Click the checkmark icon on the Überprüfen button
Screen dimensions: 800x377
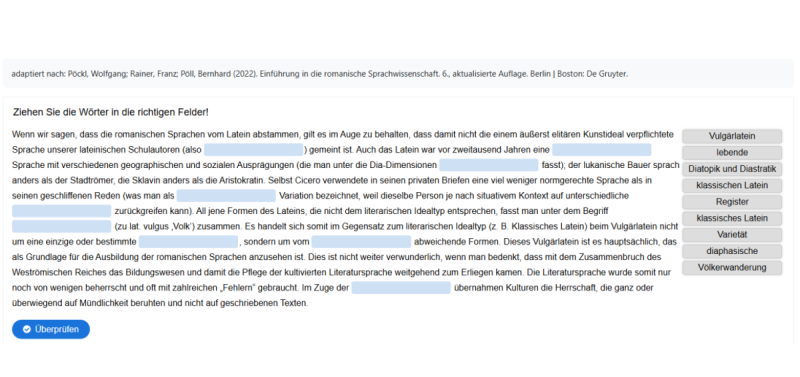point(27,330)
